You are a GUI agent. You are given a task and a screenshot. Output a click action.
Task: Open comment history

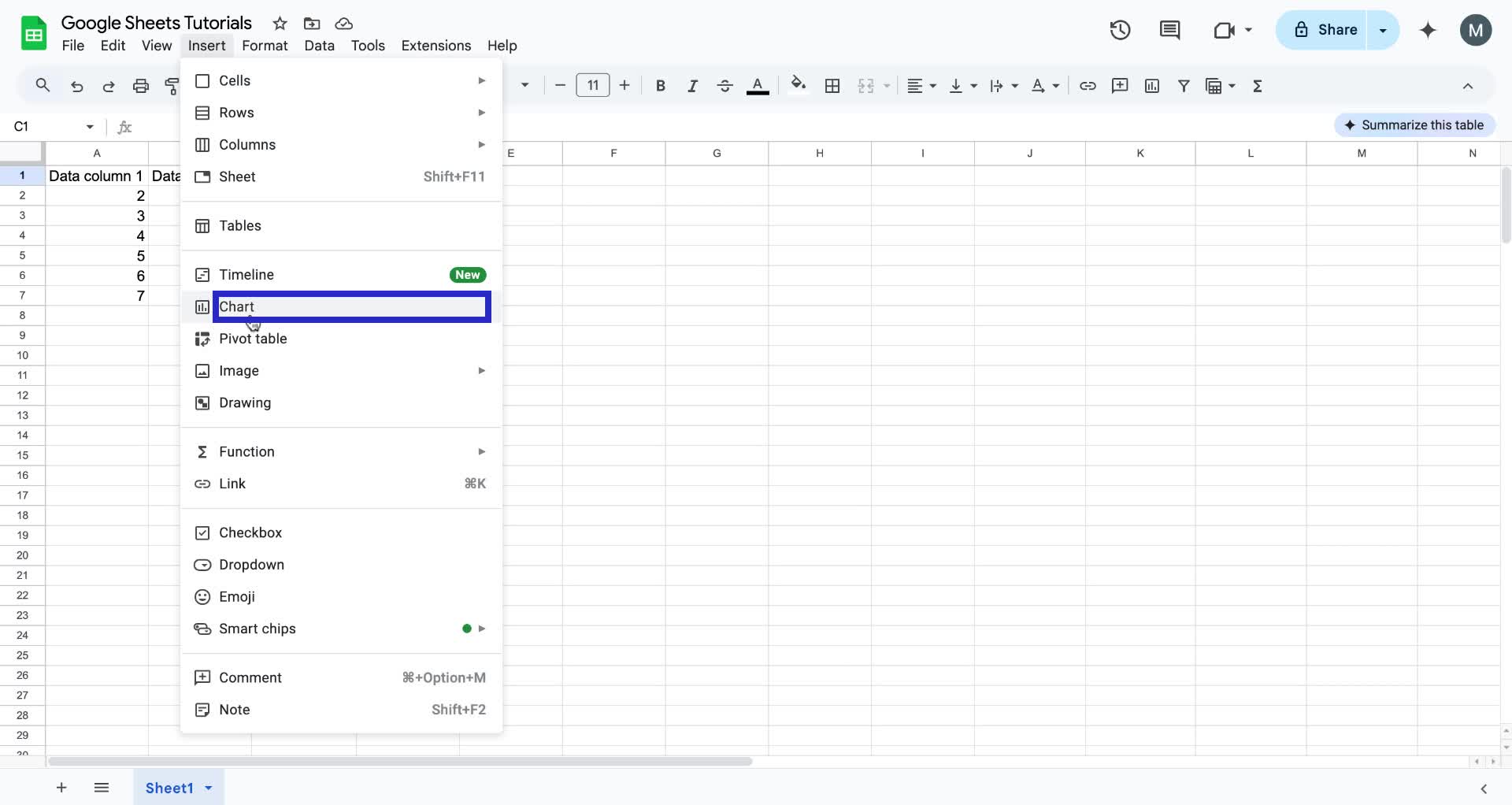point(1169,30)
